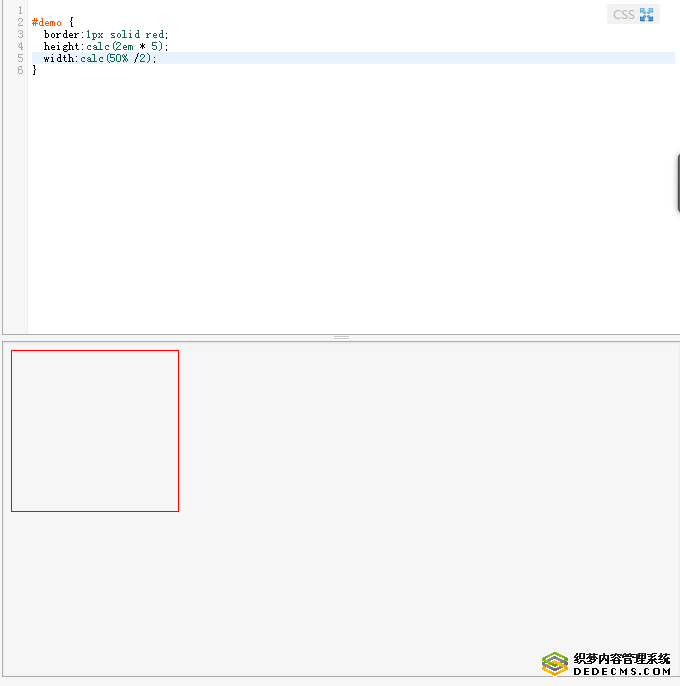Click the DedeCMS stacked-layers logo icon
680x686 pixels.
(555, 664)
